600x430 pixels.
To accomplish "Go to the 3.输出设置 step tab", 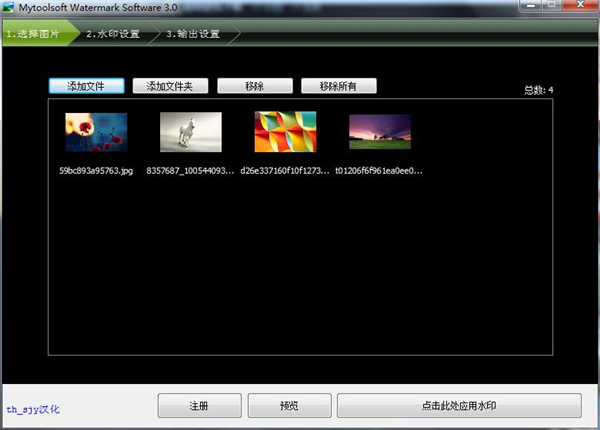I will click(192, 34).
